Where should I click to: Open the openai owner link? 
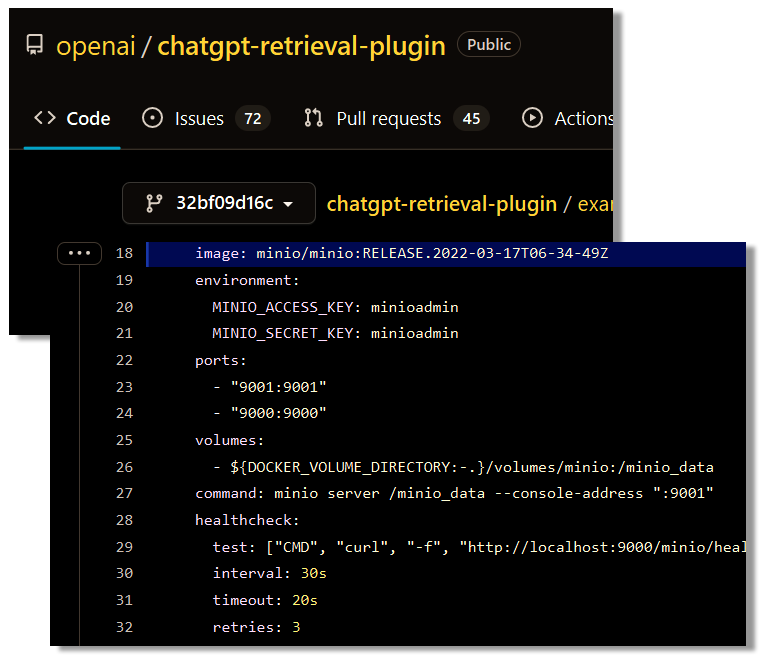tap(96, 46)
